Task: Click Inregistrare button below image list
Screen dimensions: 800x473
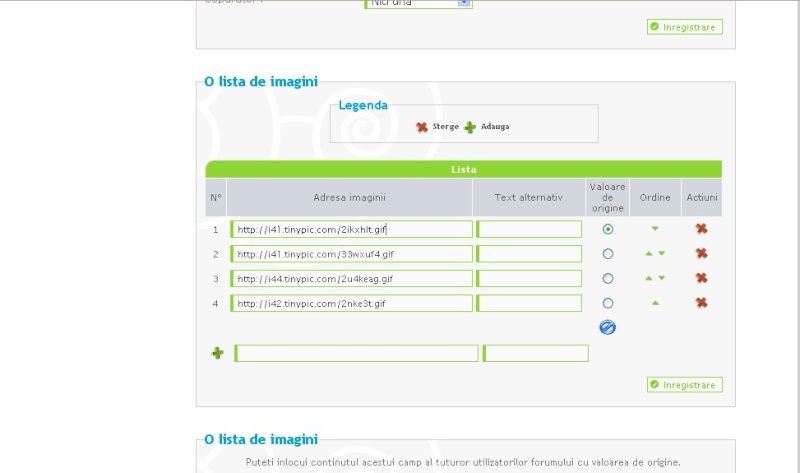Action: [x=685, y=385]
